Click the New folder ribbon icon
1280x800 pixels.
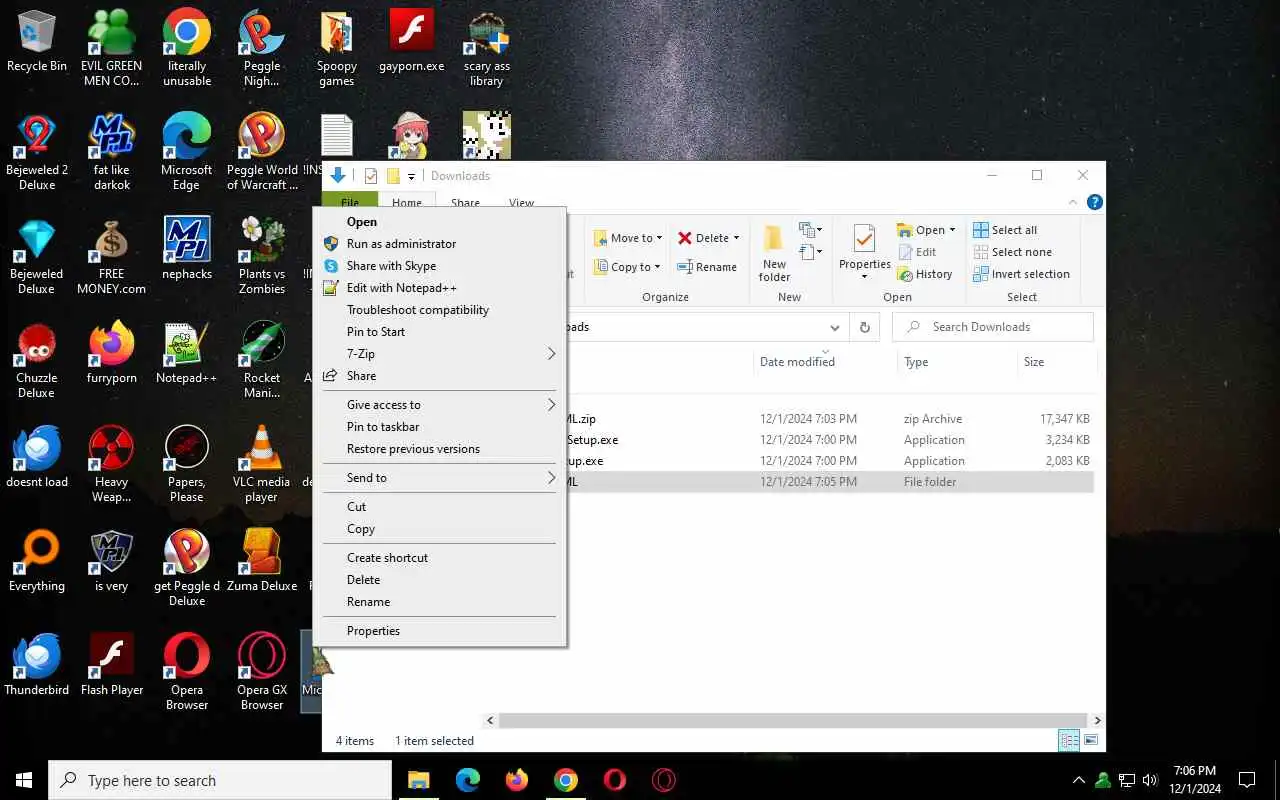774,252
